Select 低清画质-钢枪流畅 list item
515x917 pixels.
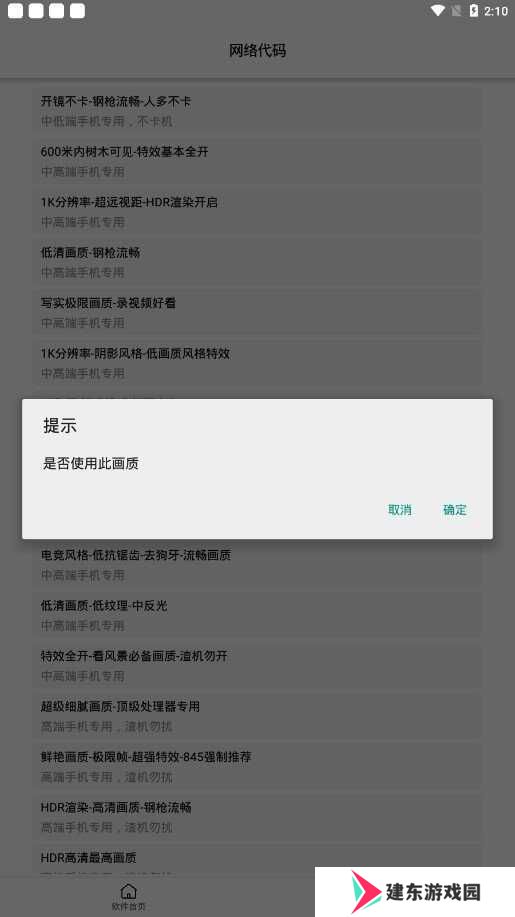click(x=257, y=262)
